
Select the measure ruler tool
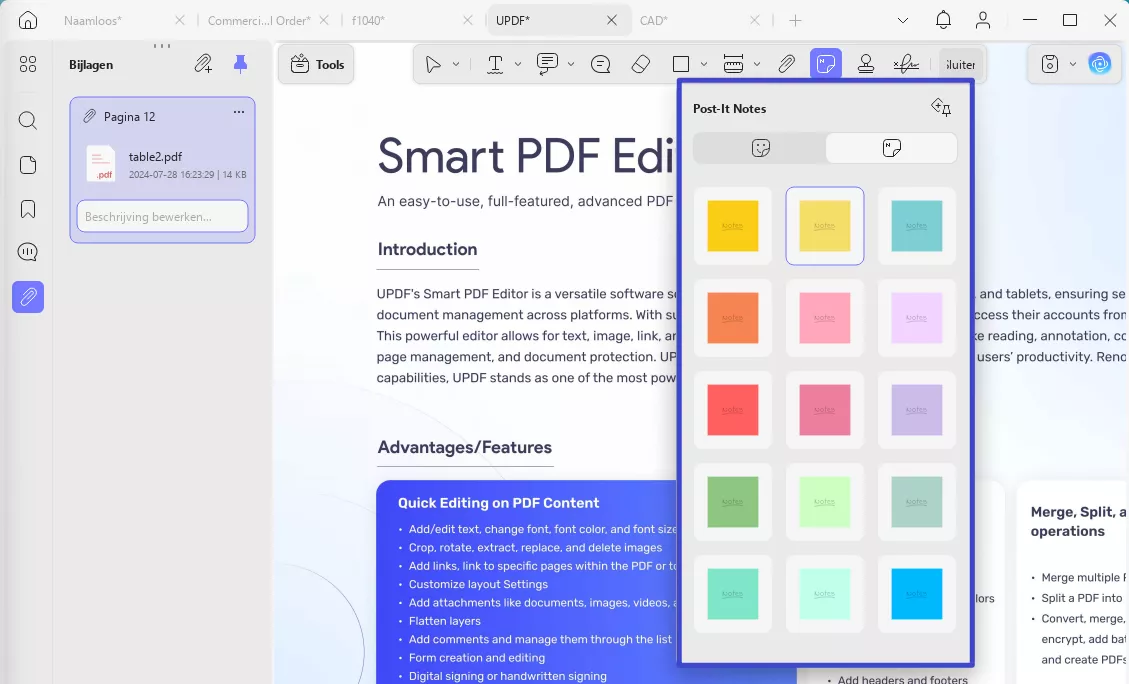click(x=733, y=65)
